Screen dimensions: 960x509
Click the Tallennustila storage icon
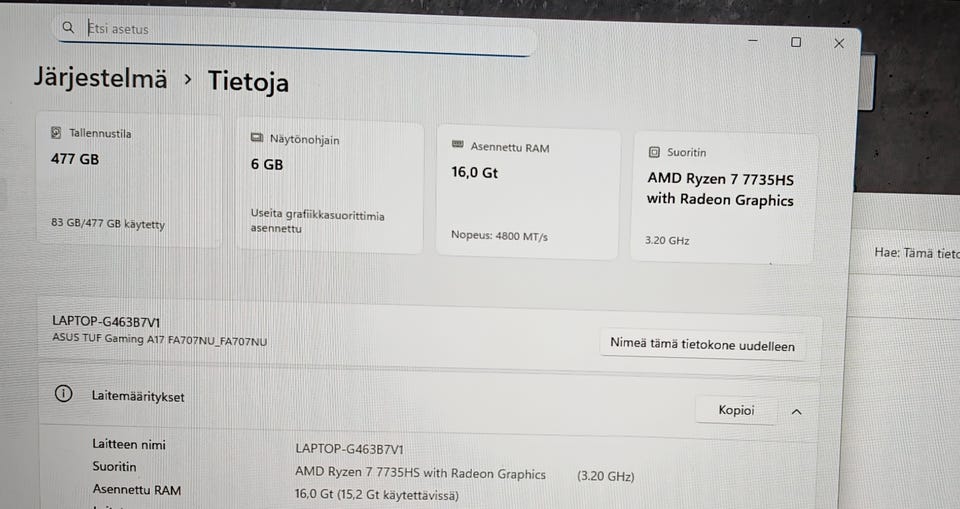56,132
